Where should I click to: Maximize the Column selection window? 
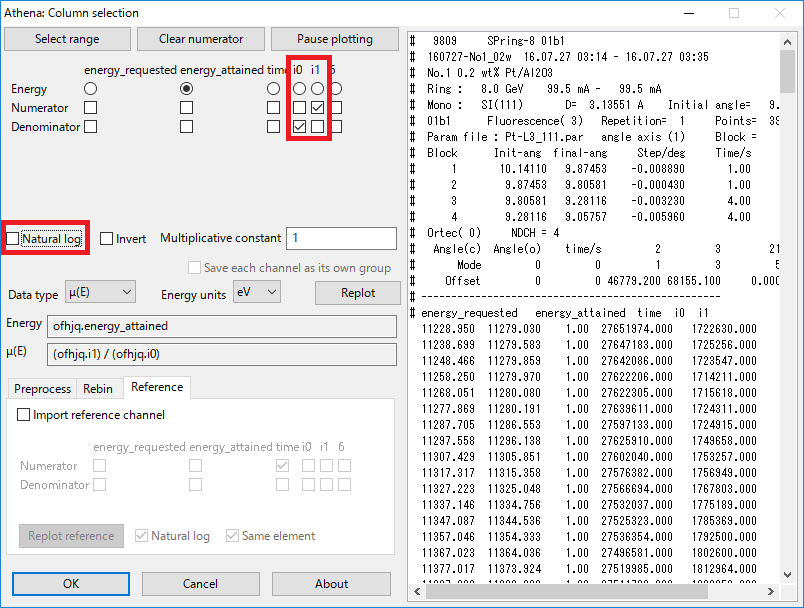tap(734, 13)
